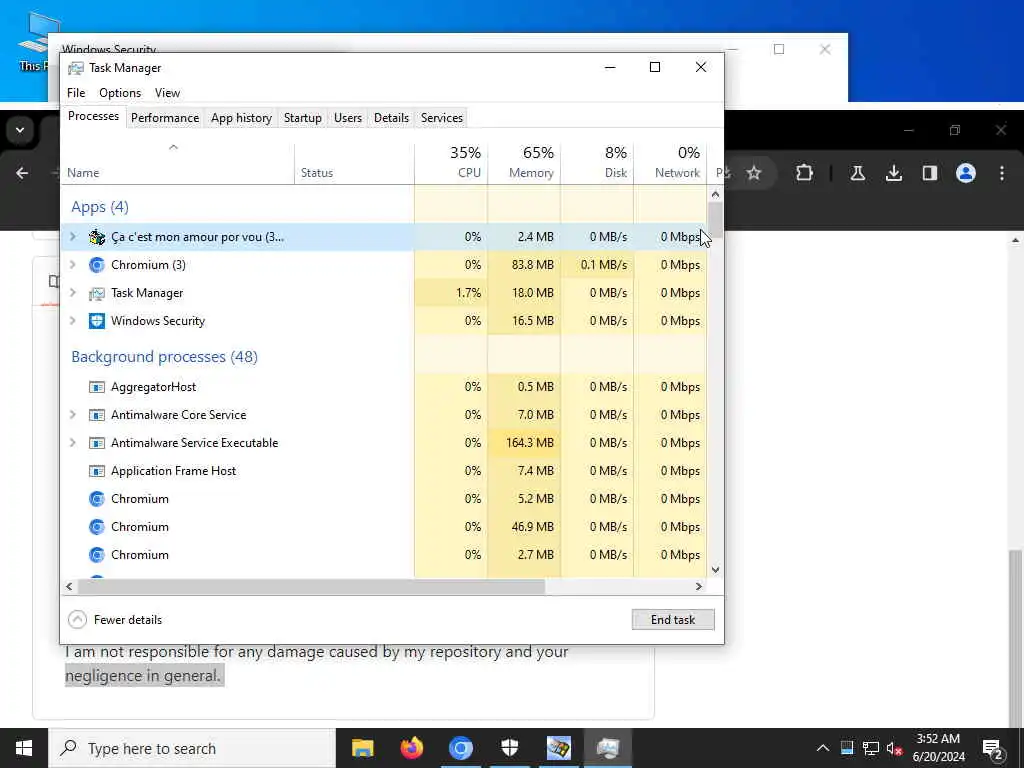This screenshot has height=768, width=1024.
Task: Click the horizontal scrollbar left arrow
Action: pyautogui.click(x=69, y=586)
